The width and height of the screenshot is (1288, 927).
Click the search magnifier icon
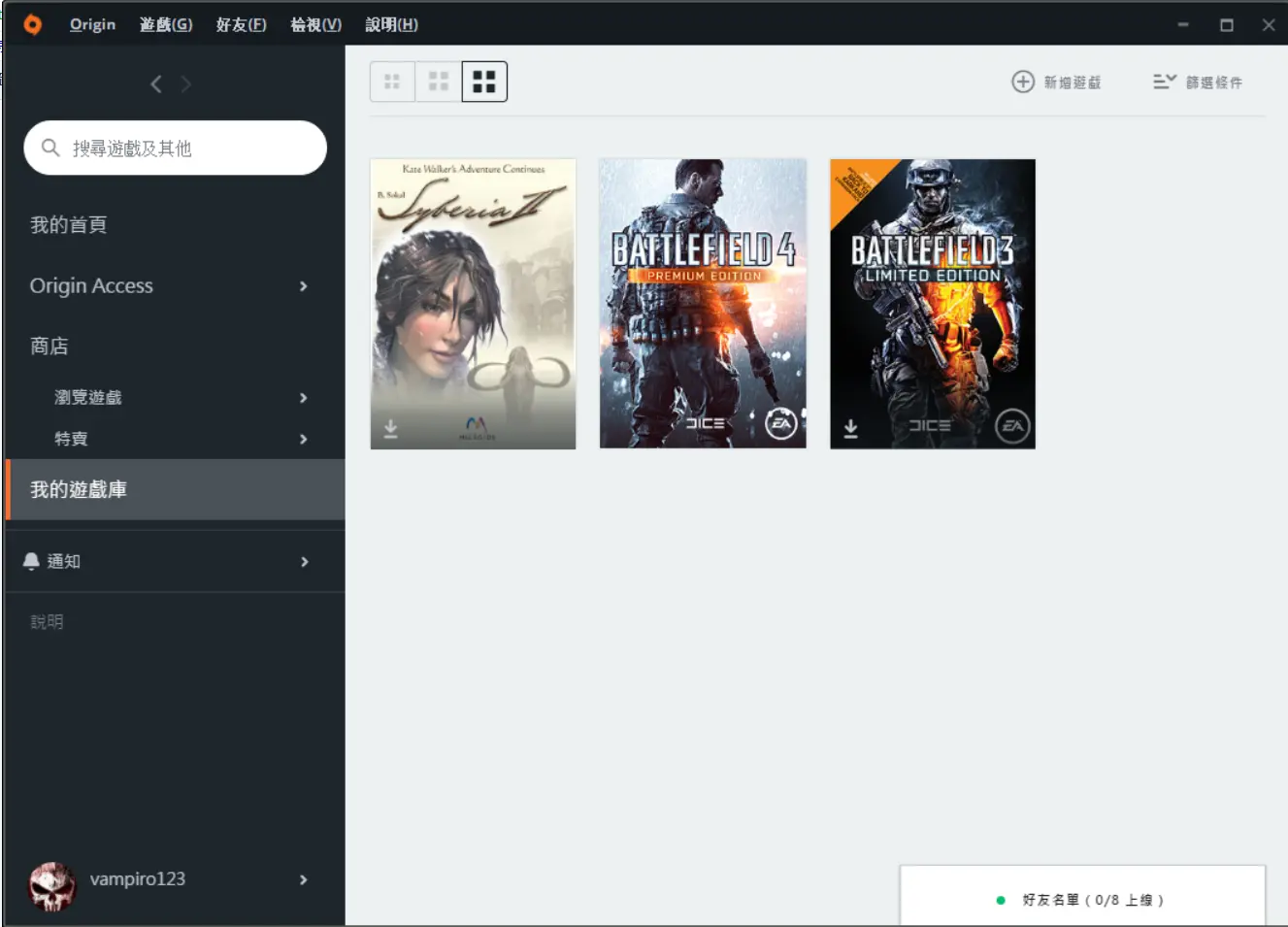pyautogui.click(x=50, y=148)
